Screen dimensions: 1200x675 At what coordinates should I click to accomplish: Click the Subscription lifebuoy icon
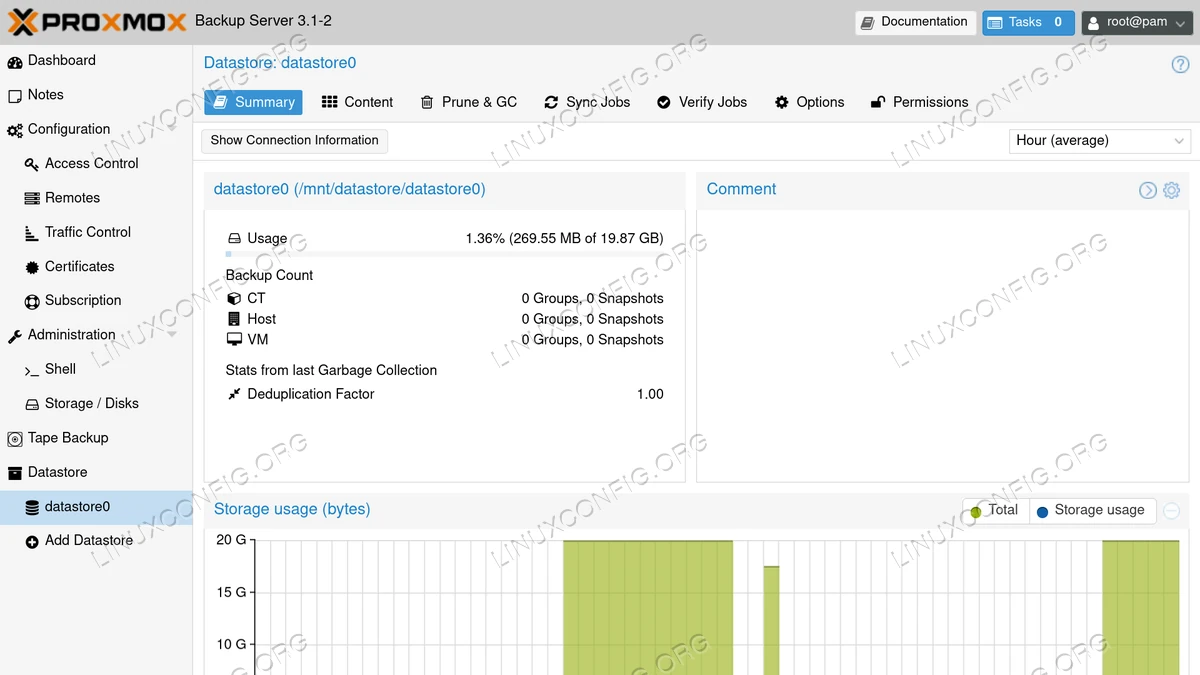[32, 301]
